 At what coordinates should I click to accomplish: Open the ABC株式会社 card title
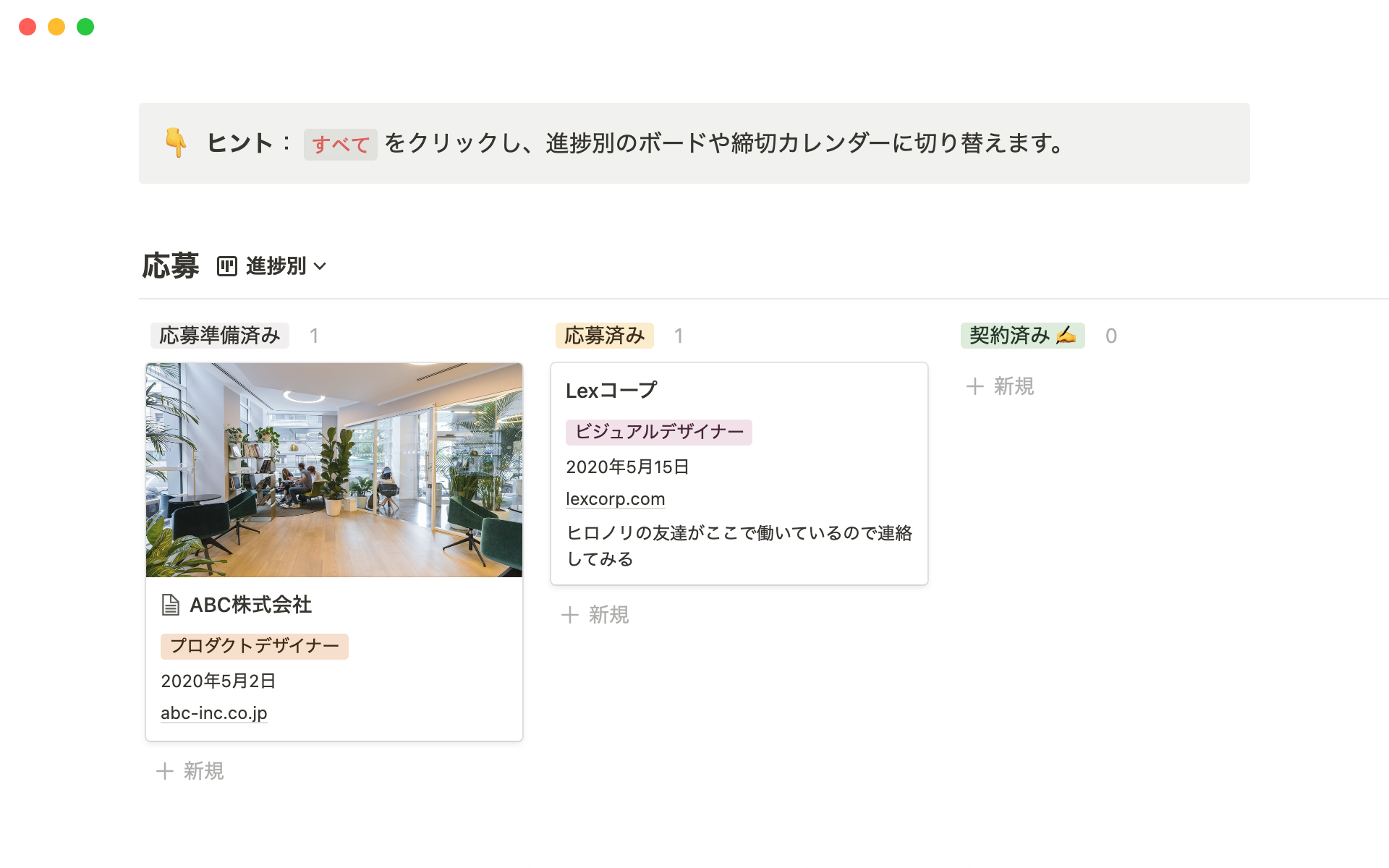click(x=250, y=605)
